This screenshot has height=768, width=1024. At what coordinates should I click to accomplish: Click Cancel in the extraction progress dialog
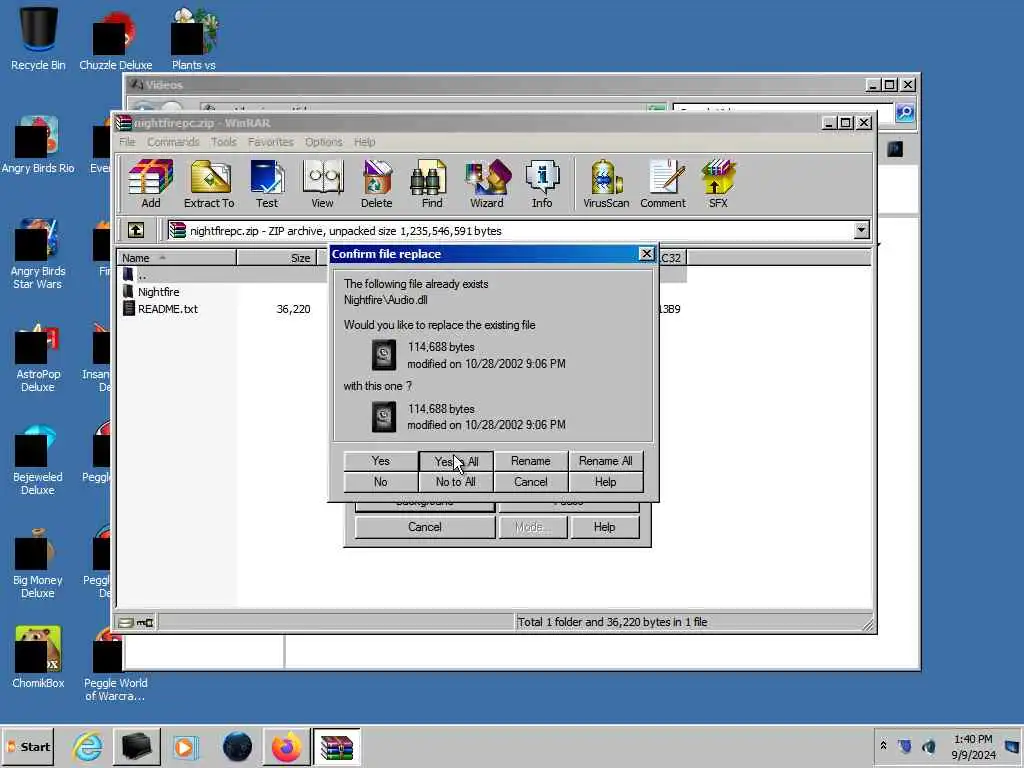pyautogui.click(x=424, y=527)
